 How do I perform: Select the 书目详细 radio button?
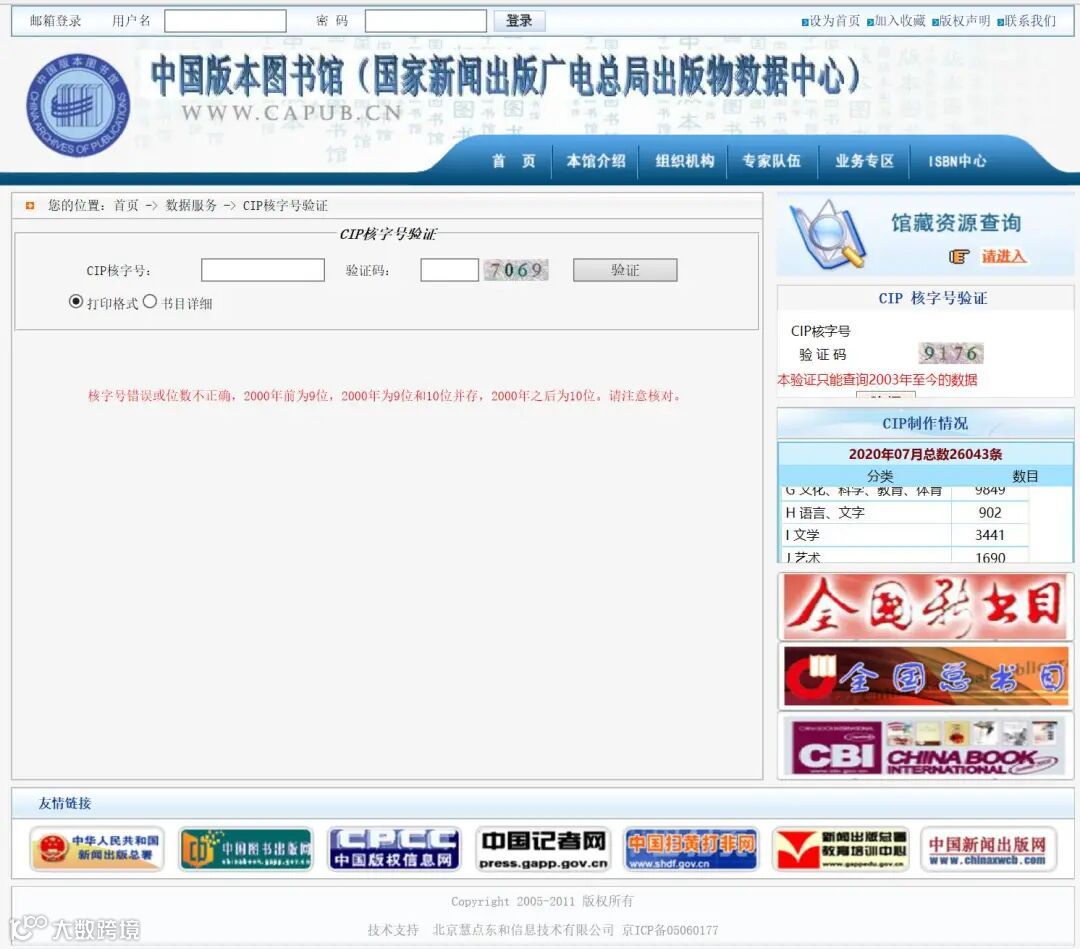point(150,302)
